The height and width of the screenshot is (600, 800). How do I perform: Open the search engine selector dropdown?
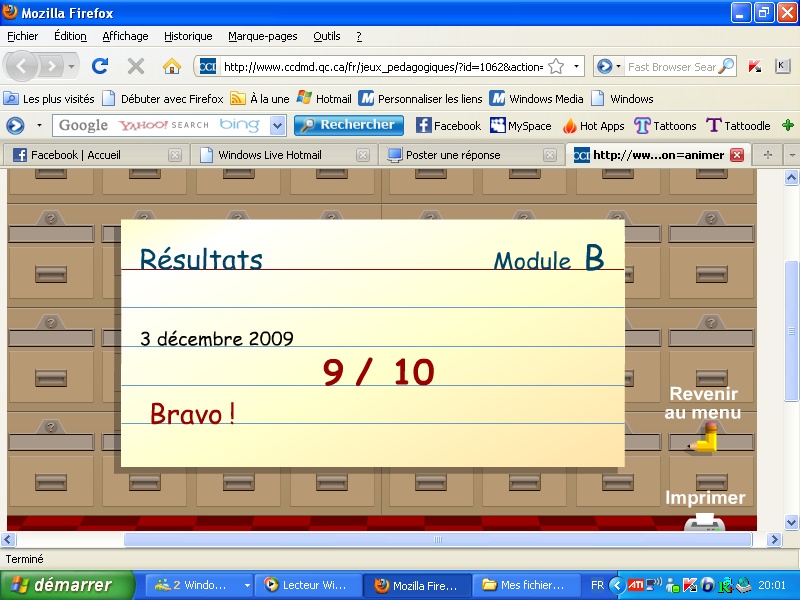coord(607,66)
